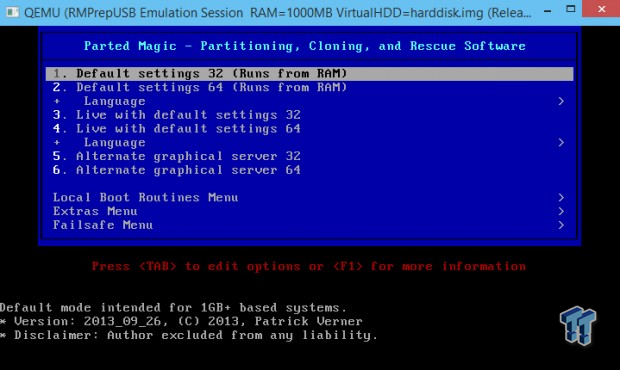Expand second Language submenu arrow
620x370 pixels.
(x=561, y=142)
